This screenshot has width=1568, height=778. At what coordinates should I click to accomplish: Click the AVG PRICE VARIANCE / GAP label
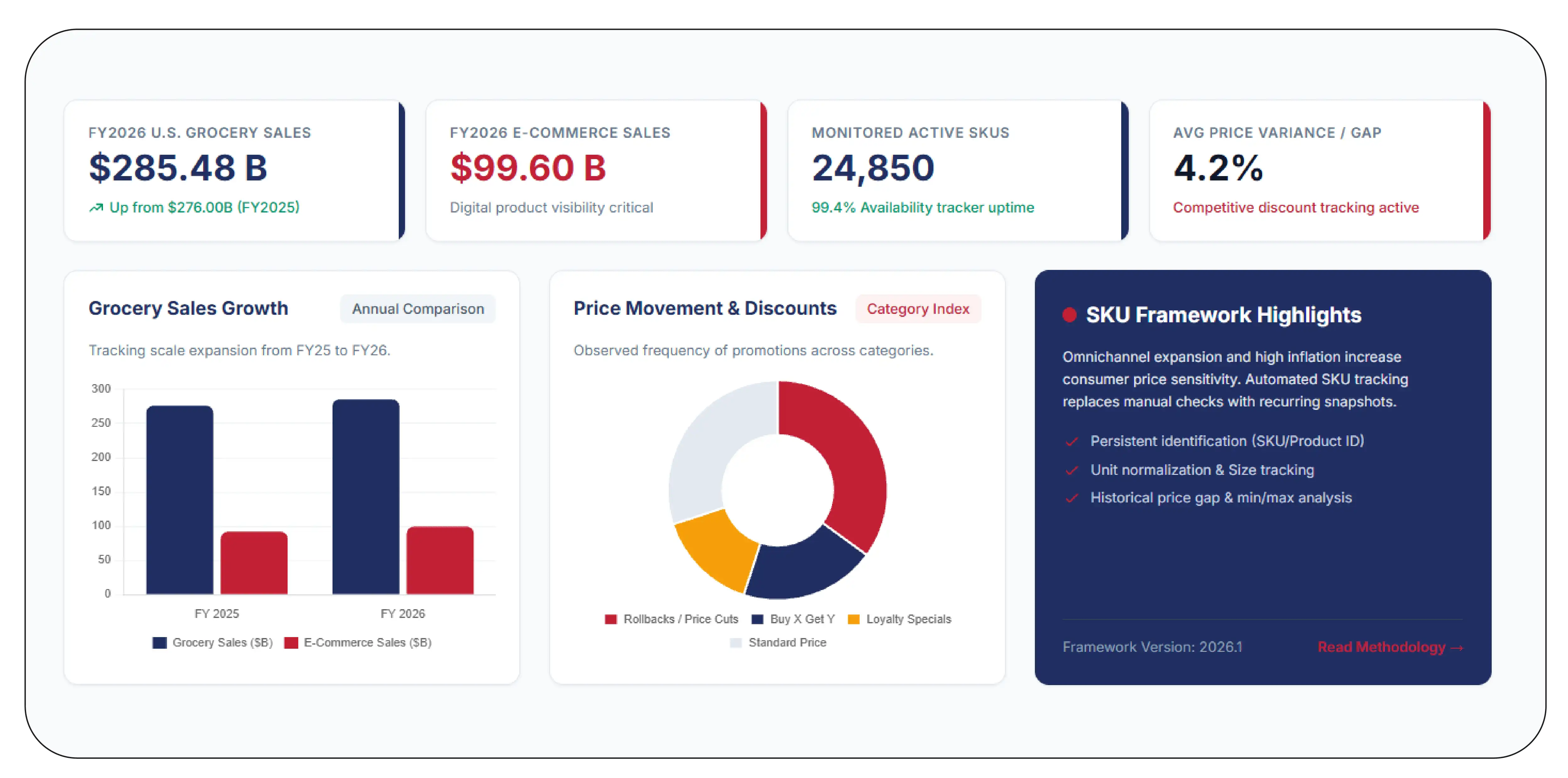[x=1277, y=133]
